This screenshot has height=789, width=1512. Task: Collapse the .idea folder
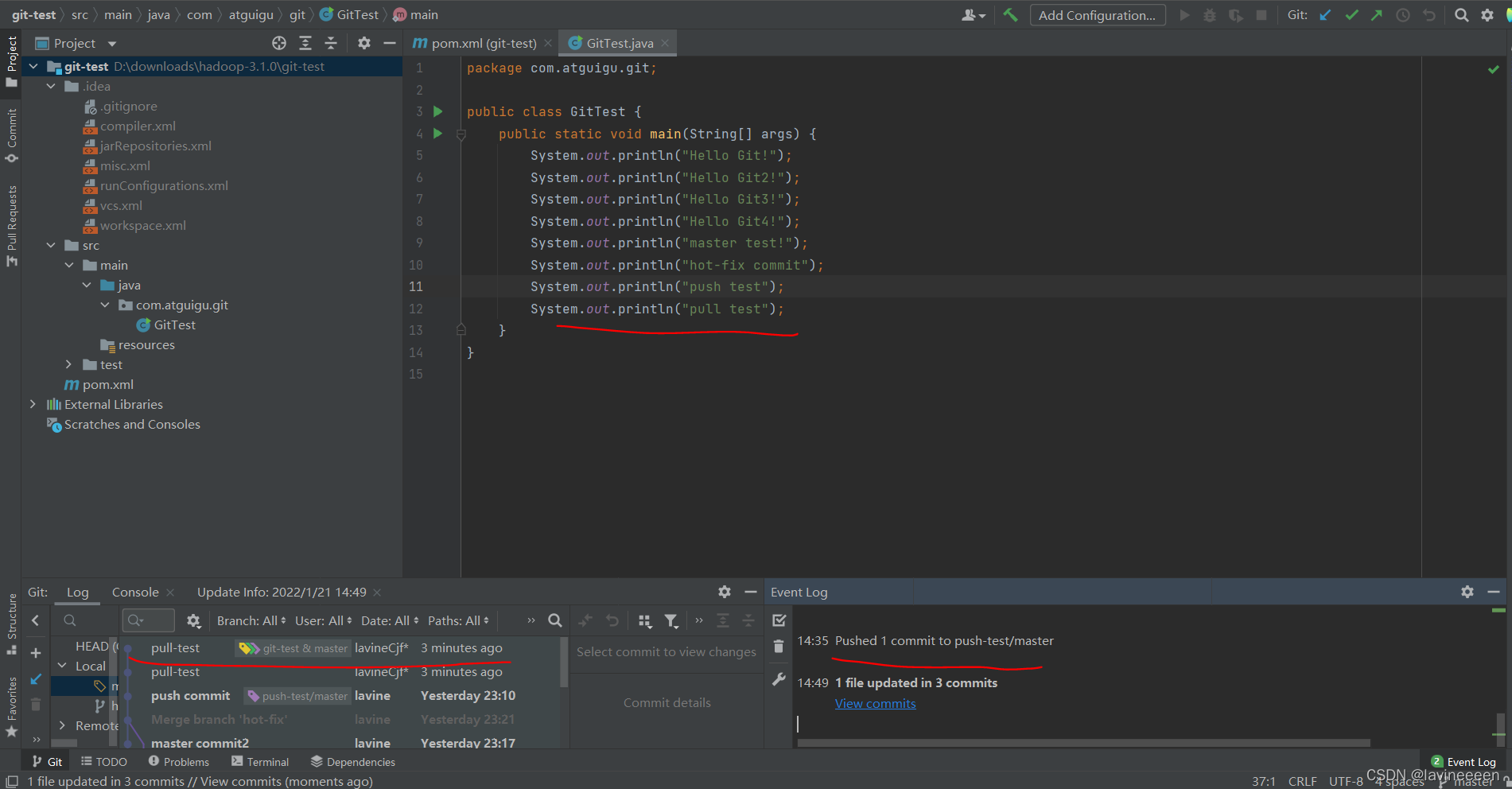pyautogui.click(x=52, y=87)
